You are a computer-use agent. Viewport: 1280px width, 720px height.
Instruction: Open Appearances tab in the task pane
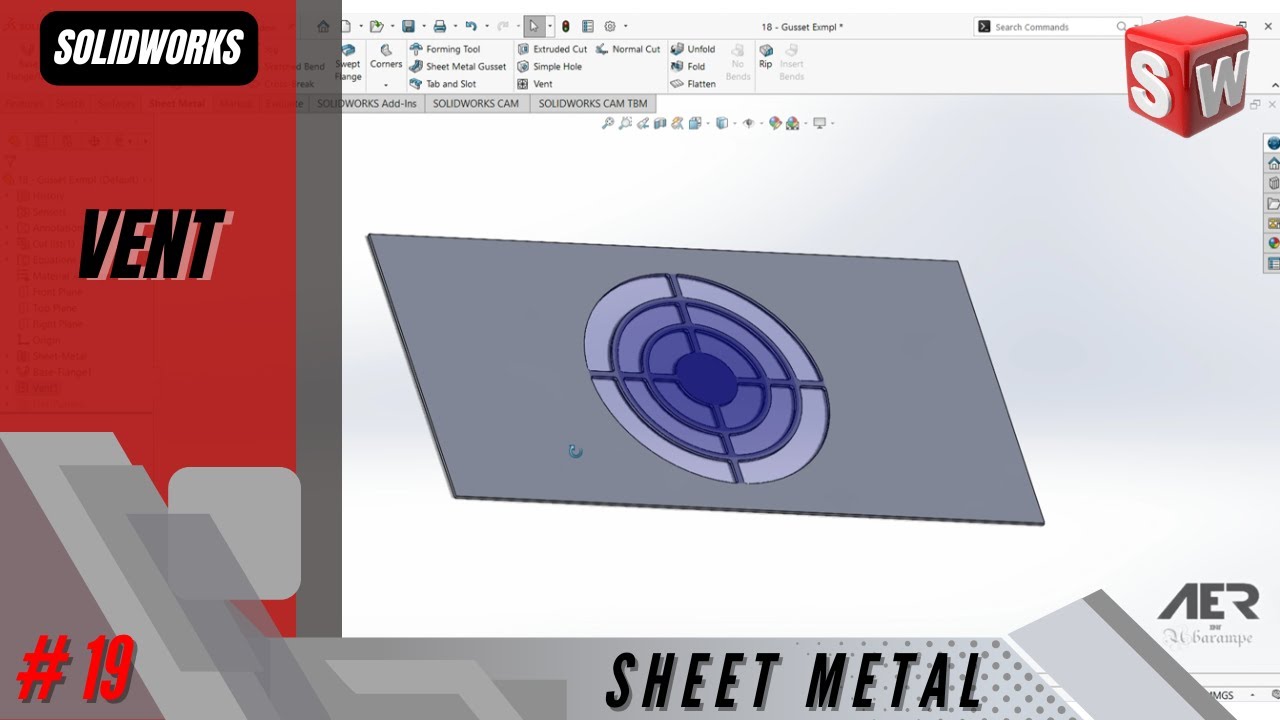(x=1273, y=242)
